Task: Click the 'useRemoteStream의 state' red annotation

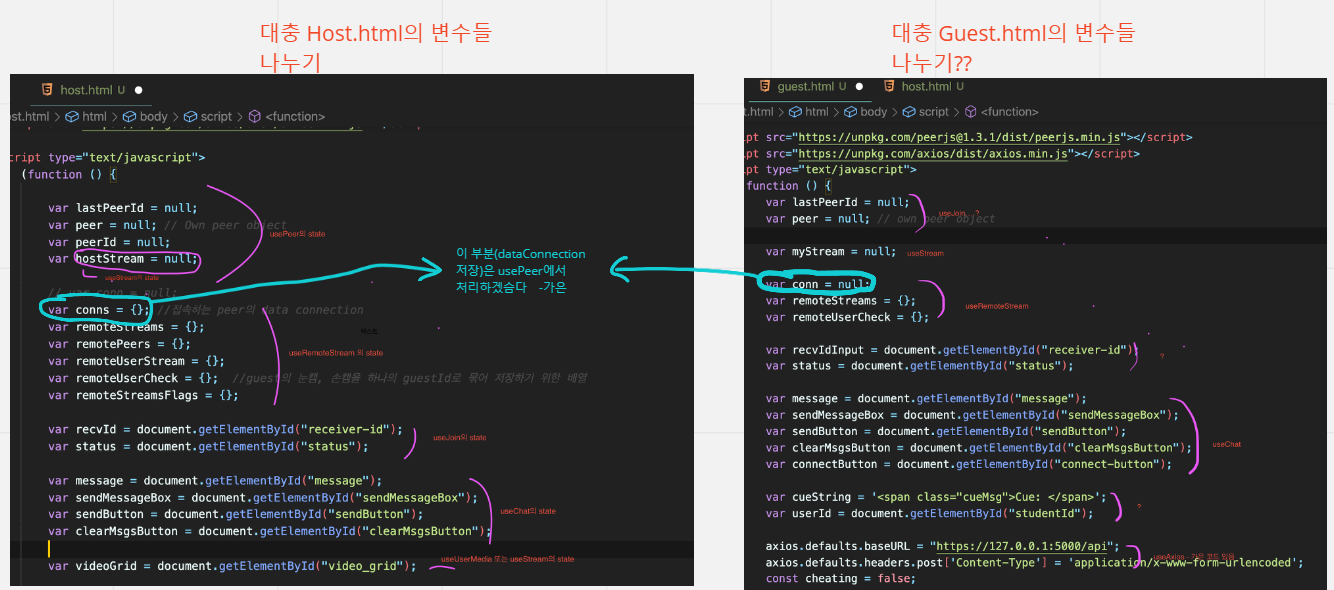Action: tap(336, 353)
